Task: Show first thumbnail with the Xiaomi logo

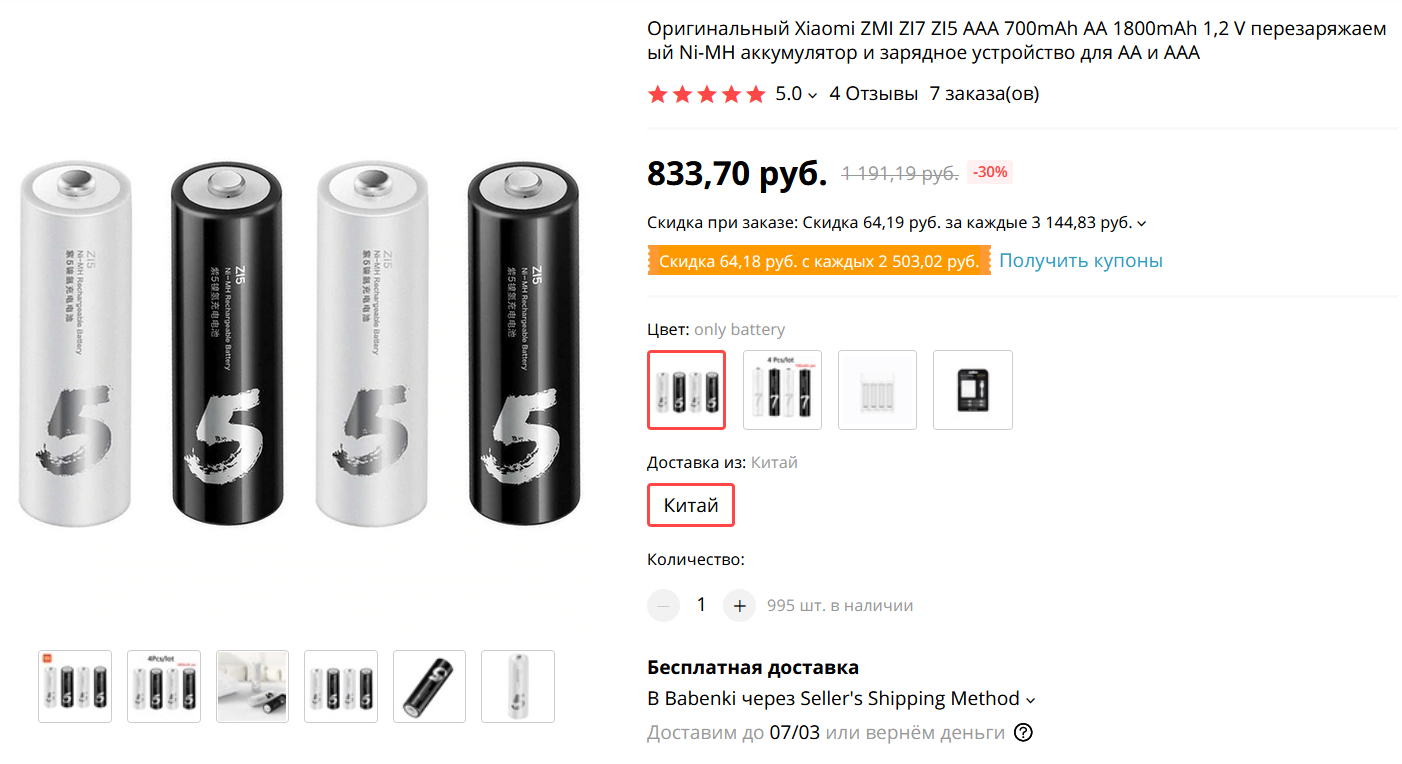Action: (x=75, y=686)
